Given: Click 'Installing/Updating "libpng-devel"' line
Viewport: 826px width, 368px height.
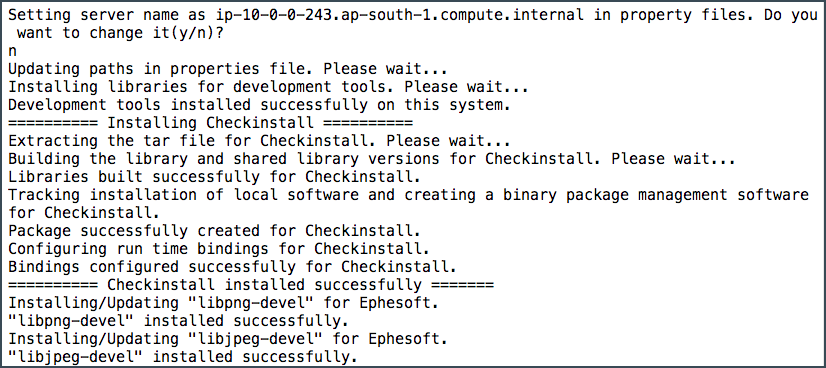Looking at the screenshot, I should tap(224, 303).
